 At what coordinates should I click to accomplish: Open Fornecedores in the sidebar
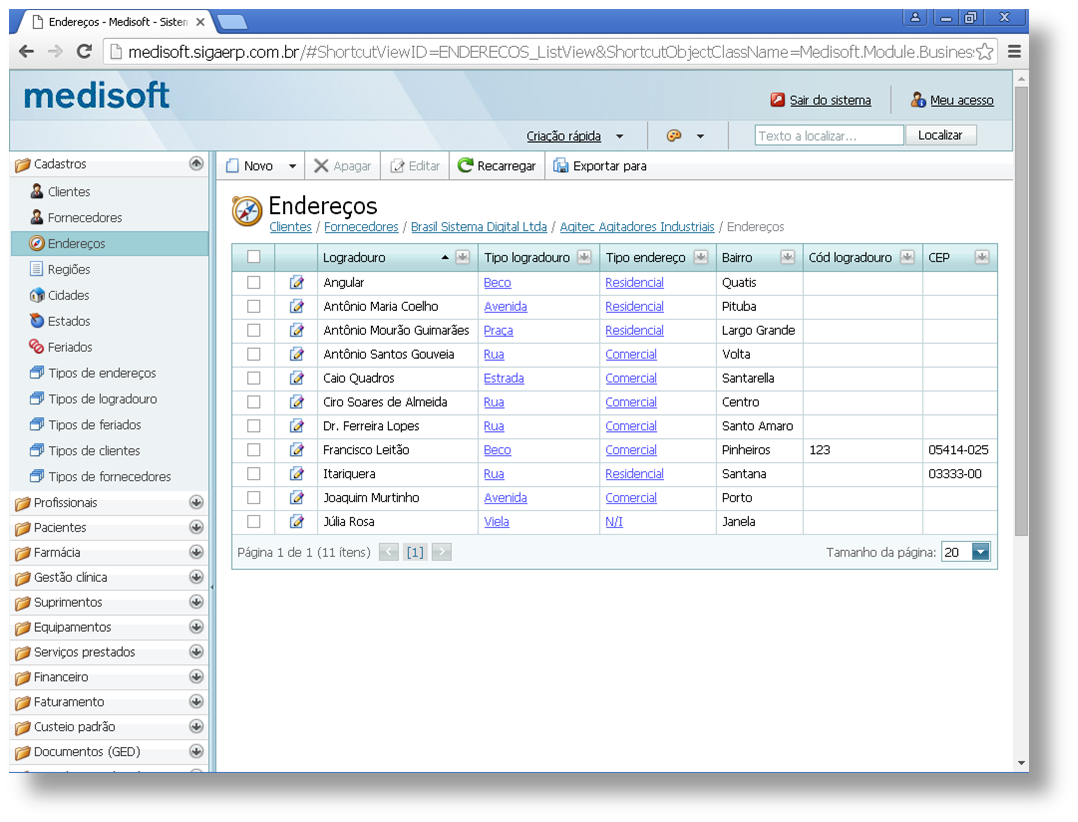85,218
